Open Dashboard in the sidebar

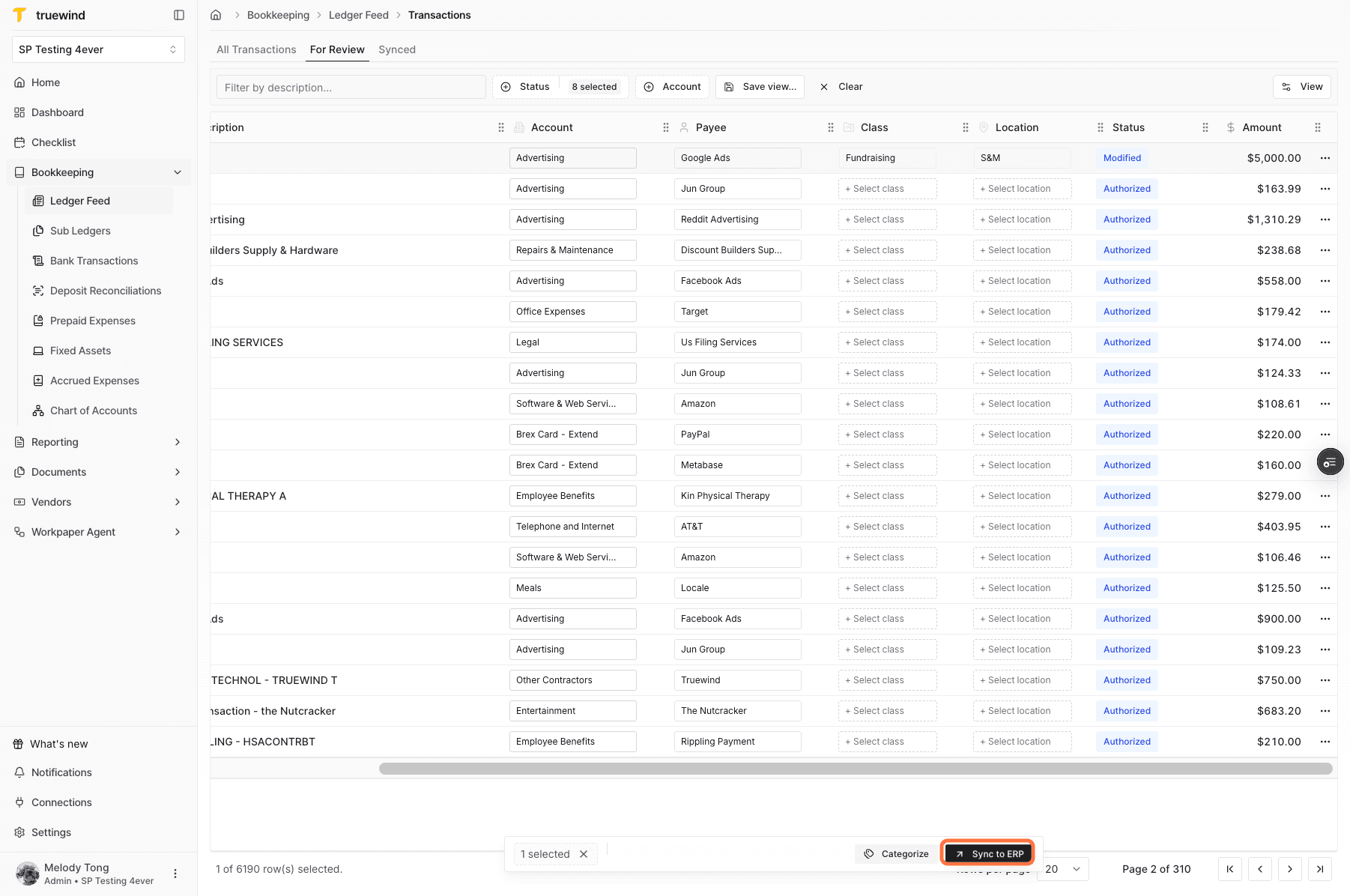[98, 112]
